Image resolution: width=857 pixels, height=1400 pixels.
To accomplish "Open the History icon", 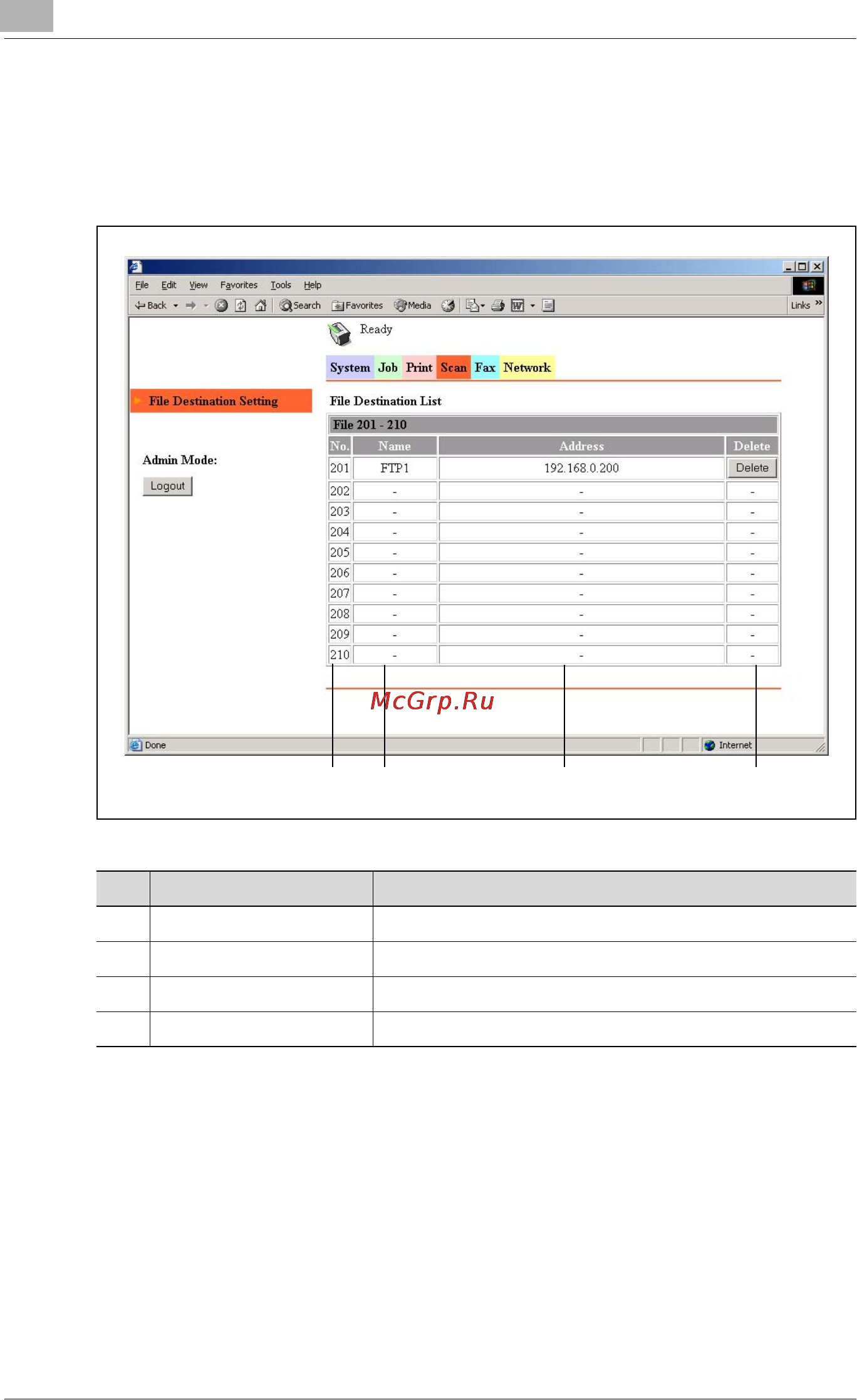I will point(448,305).
